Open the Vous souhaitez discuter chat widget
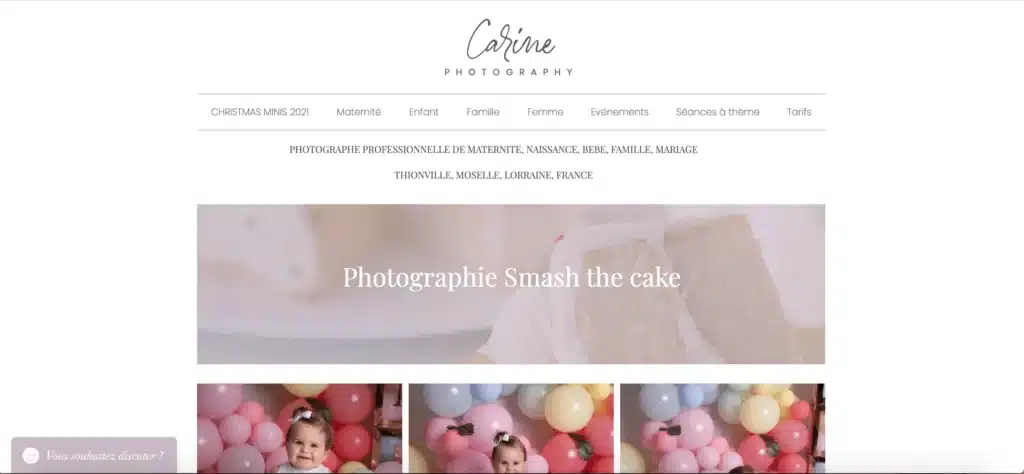 click(x=94, y=455)
